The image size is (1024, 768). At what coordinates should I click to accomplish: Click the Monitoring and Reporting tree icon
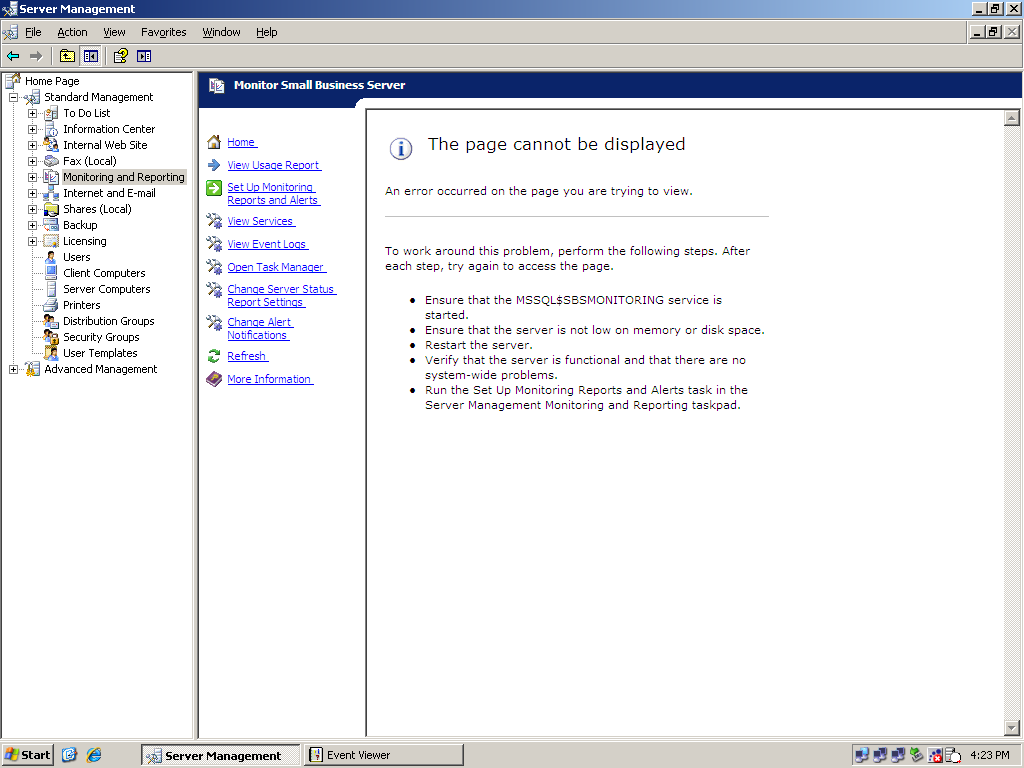point(51,177)
